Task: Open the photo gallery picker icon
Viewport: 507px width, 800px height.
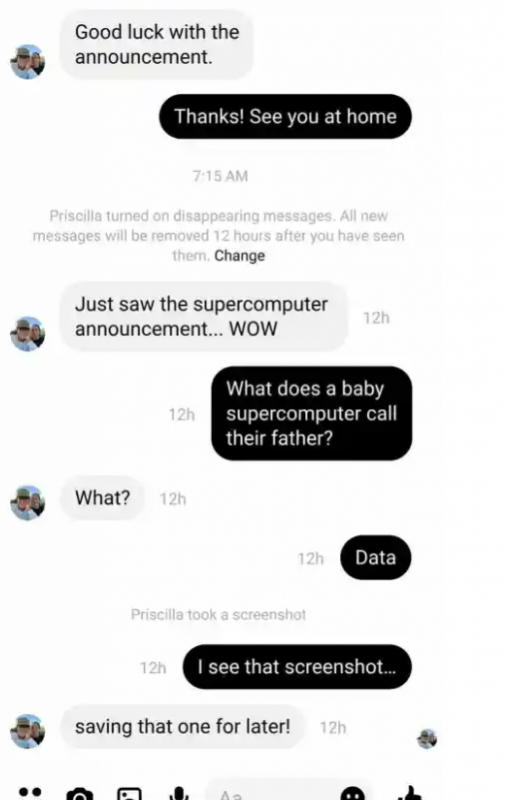Action: coord(130,794)
